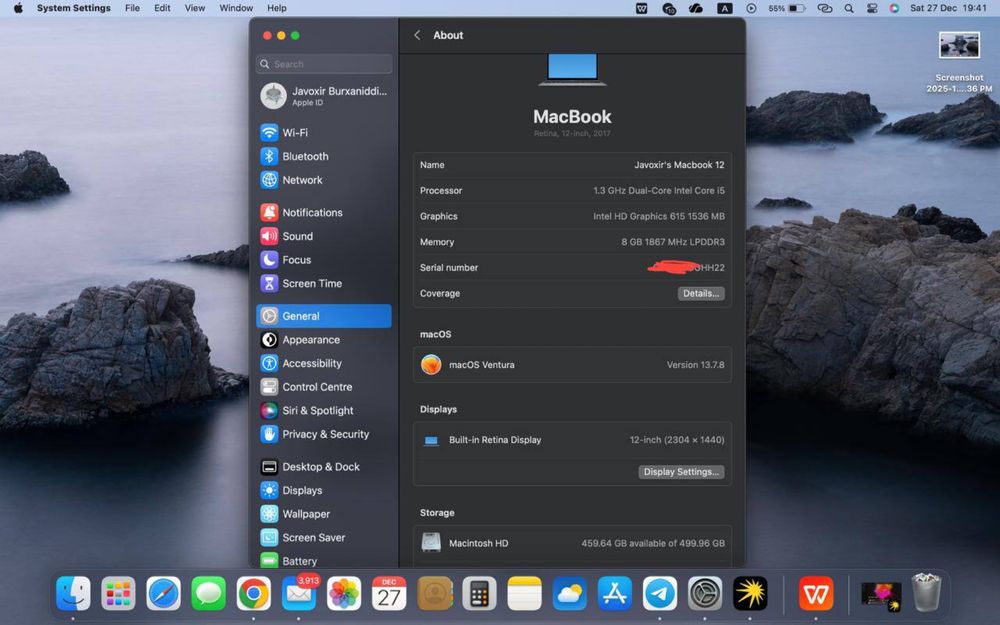Open Control Centre settings in sidebar

click(323, 386)
